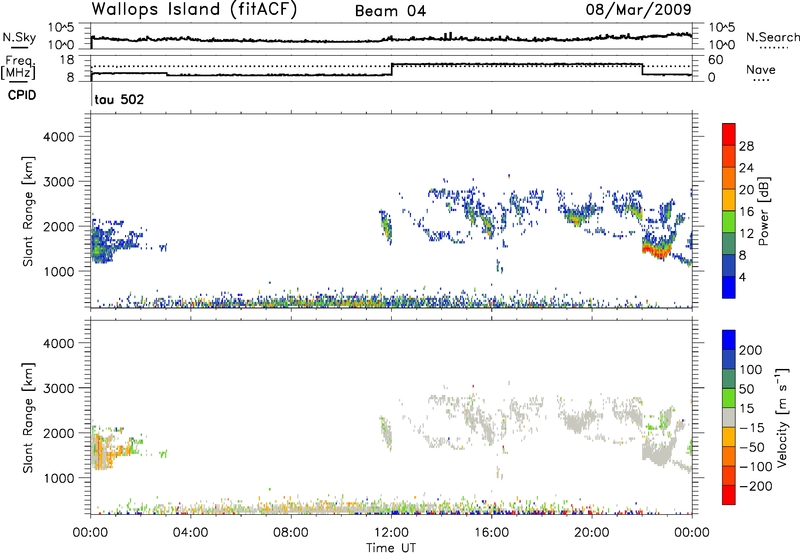Click the frequency step-up at 12:00 in frequency plot
Image resolution: width=800 pixels, height=554 pixels.
click(x=391, y=70)
